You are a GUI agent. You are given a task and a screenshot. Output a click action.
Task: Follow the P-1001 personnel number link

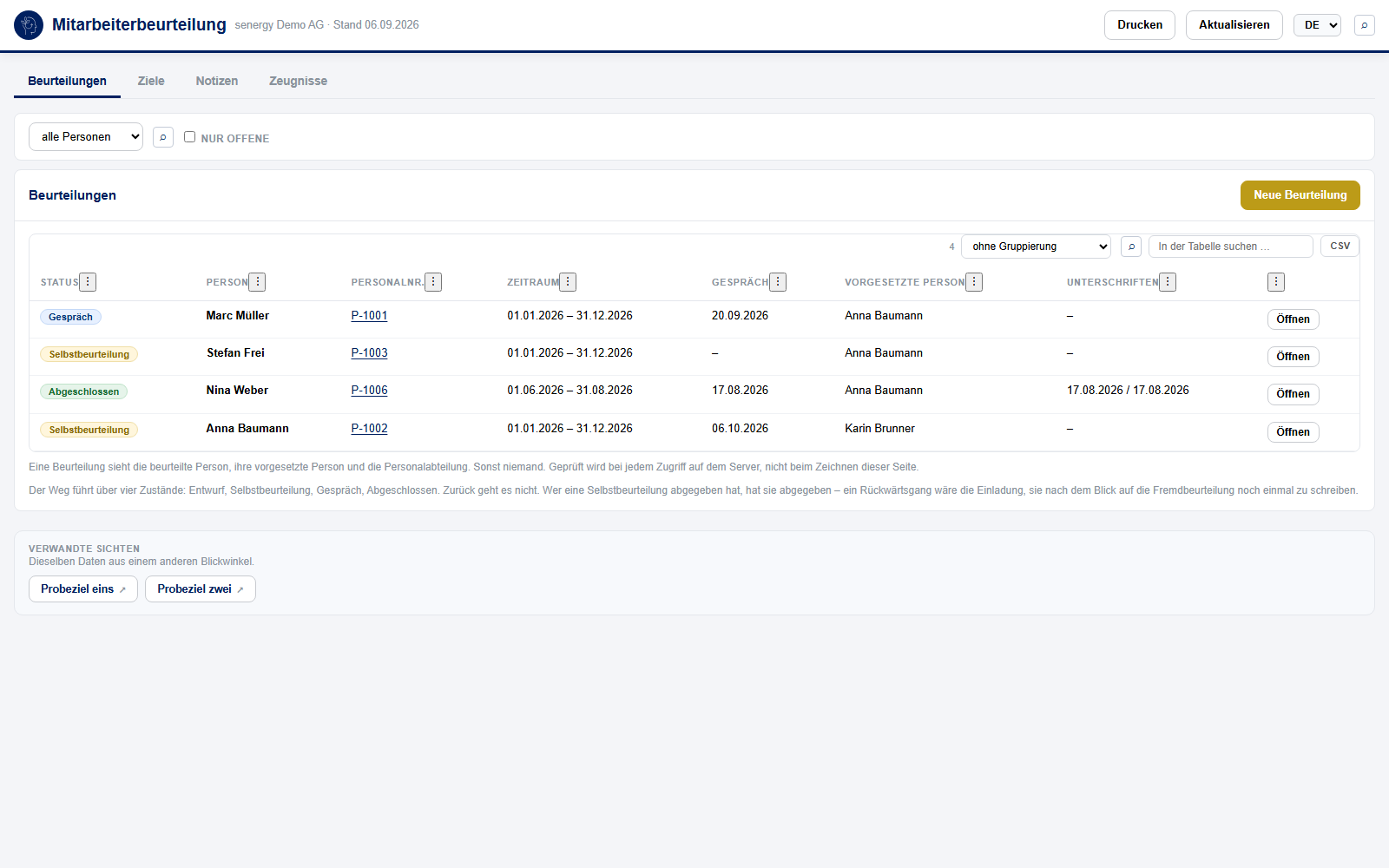tap(369, 316)
